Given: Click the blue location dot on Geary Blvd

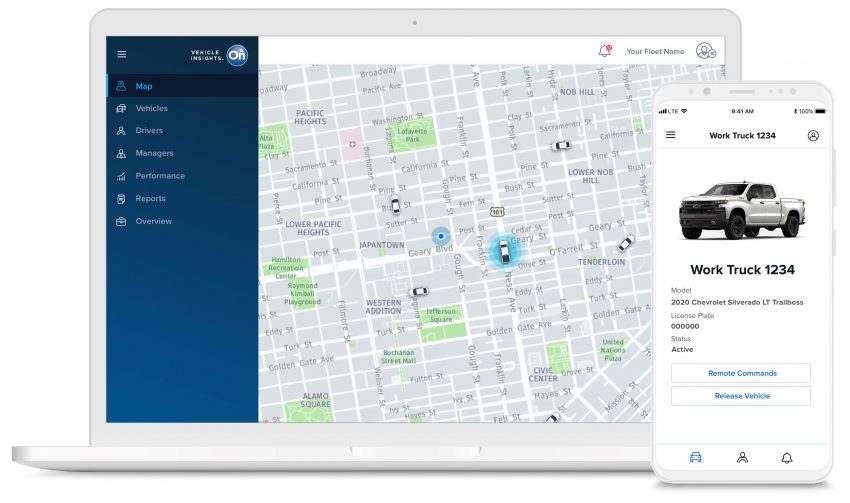Looking at the screenshot, I should [x=441, y=236].
